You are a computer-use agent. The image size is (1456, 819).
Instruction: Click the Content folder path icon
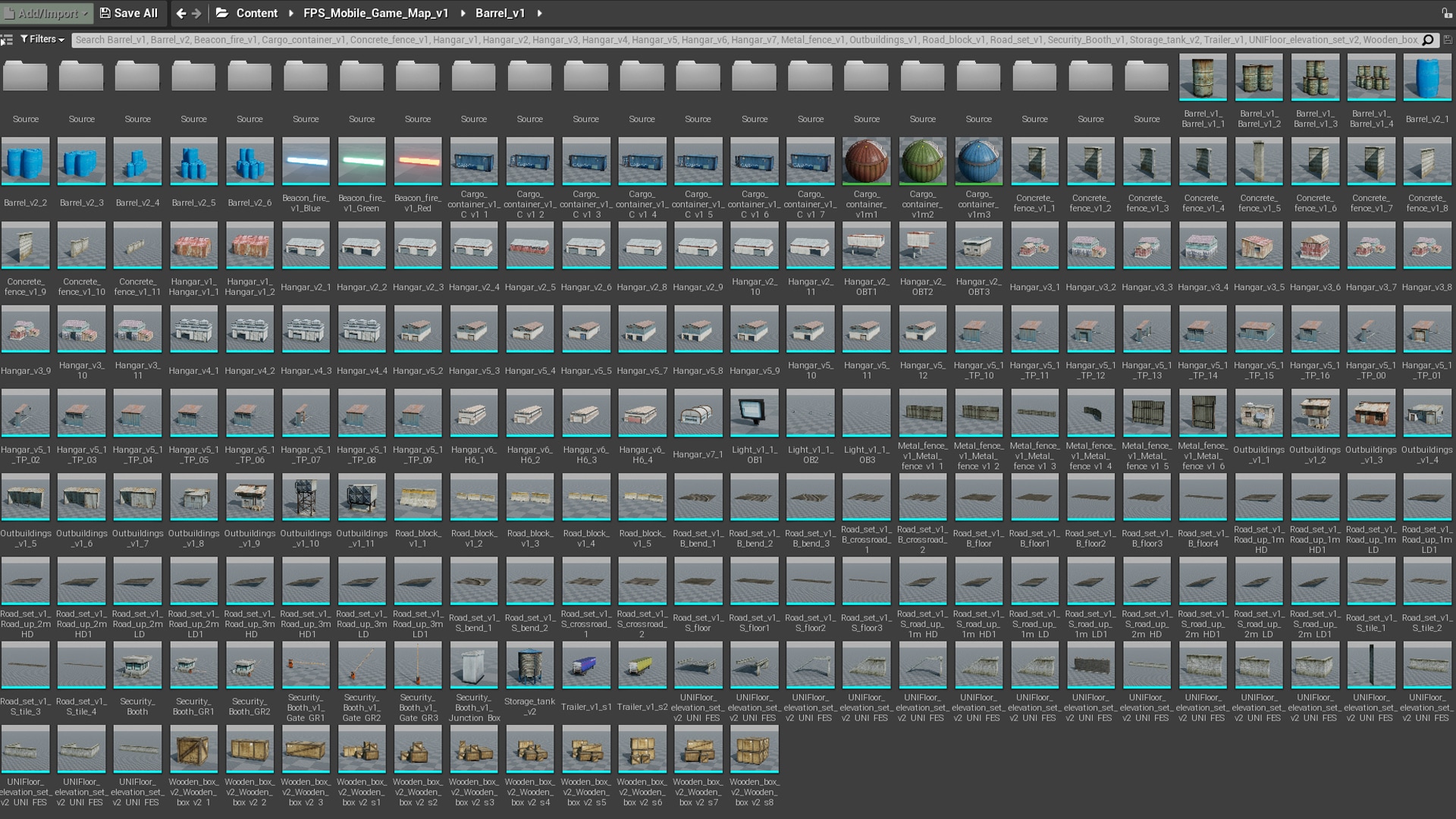click(222, 13)
